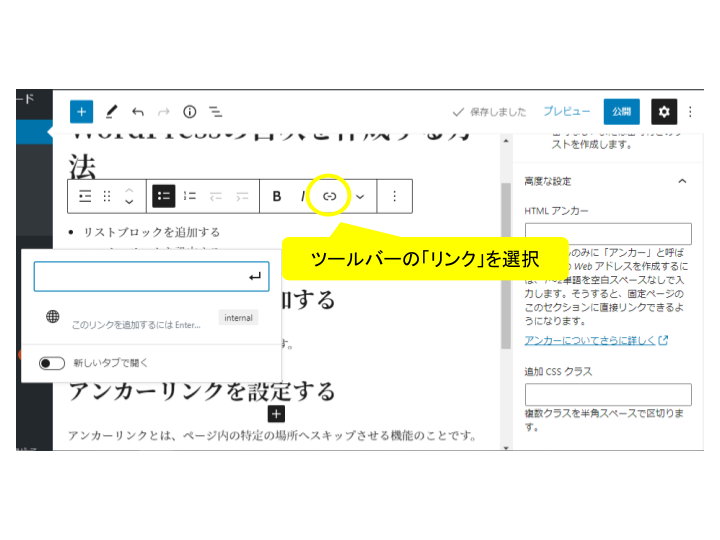Click the blue 公開 publish button

(621, 112)
